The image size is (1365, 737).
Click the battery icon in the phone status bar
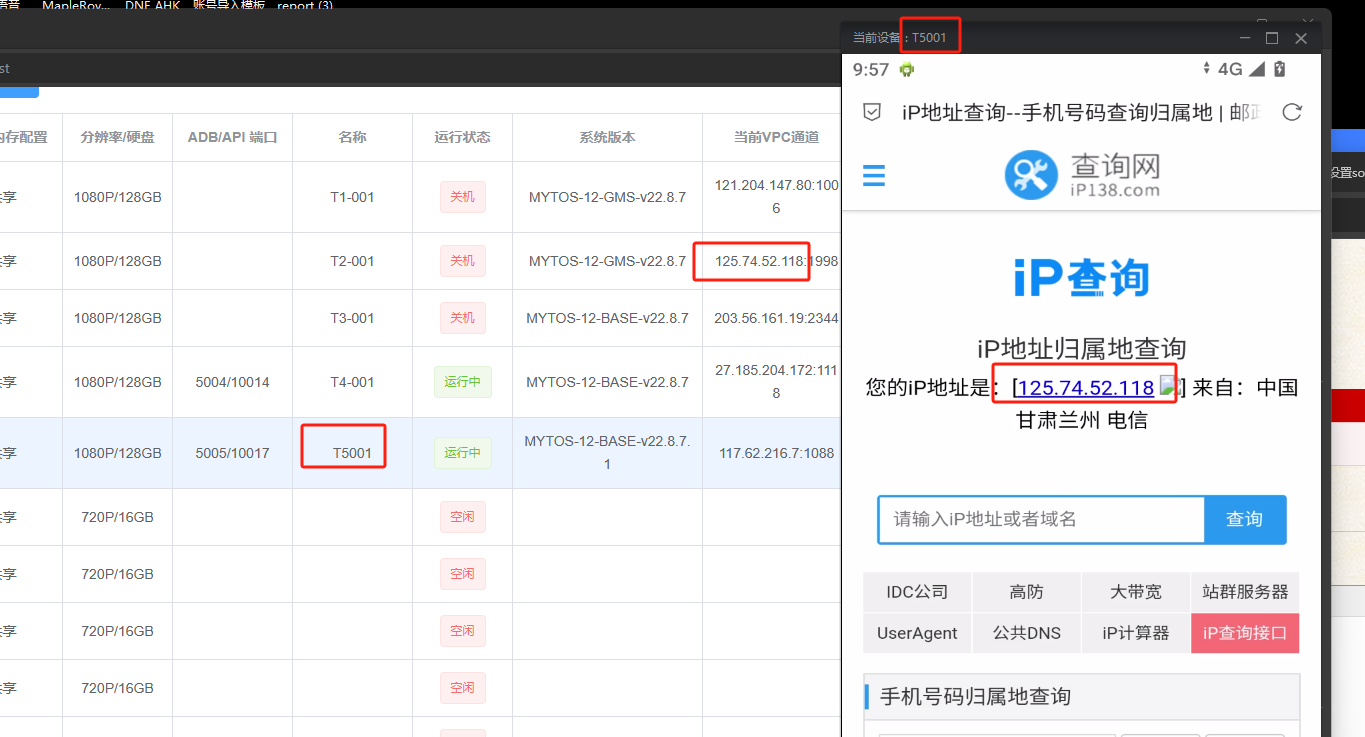coord(1279,69)
